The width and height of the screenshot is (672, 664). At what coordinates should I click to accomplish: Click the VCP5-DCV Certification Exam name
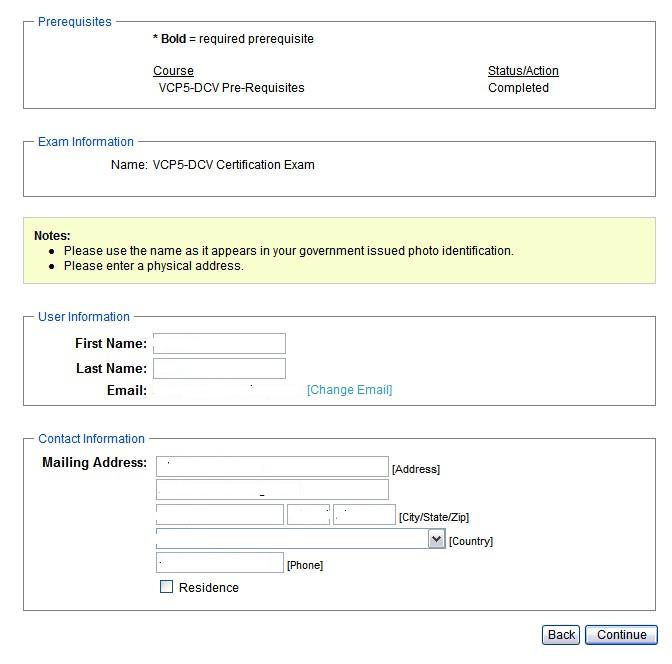[x=233, y=165]
